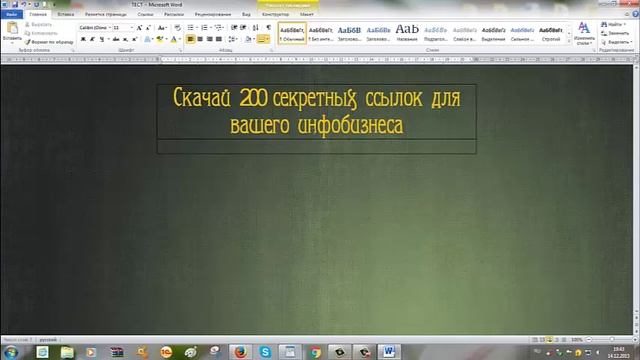Screen dimensions: 640x360
Task: Open the Word Help icon
Action: click(636, 14)
